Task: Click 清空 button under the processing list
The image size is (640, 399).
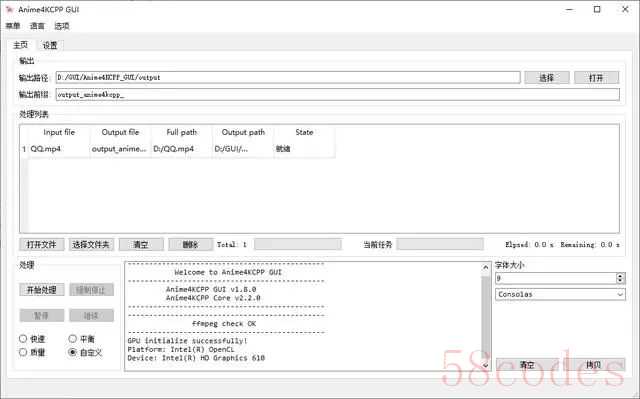Action: click(141, 245)
